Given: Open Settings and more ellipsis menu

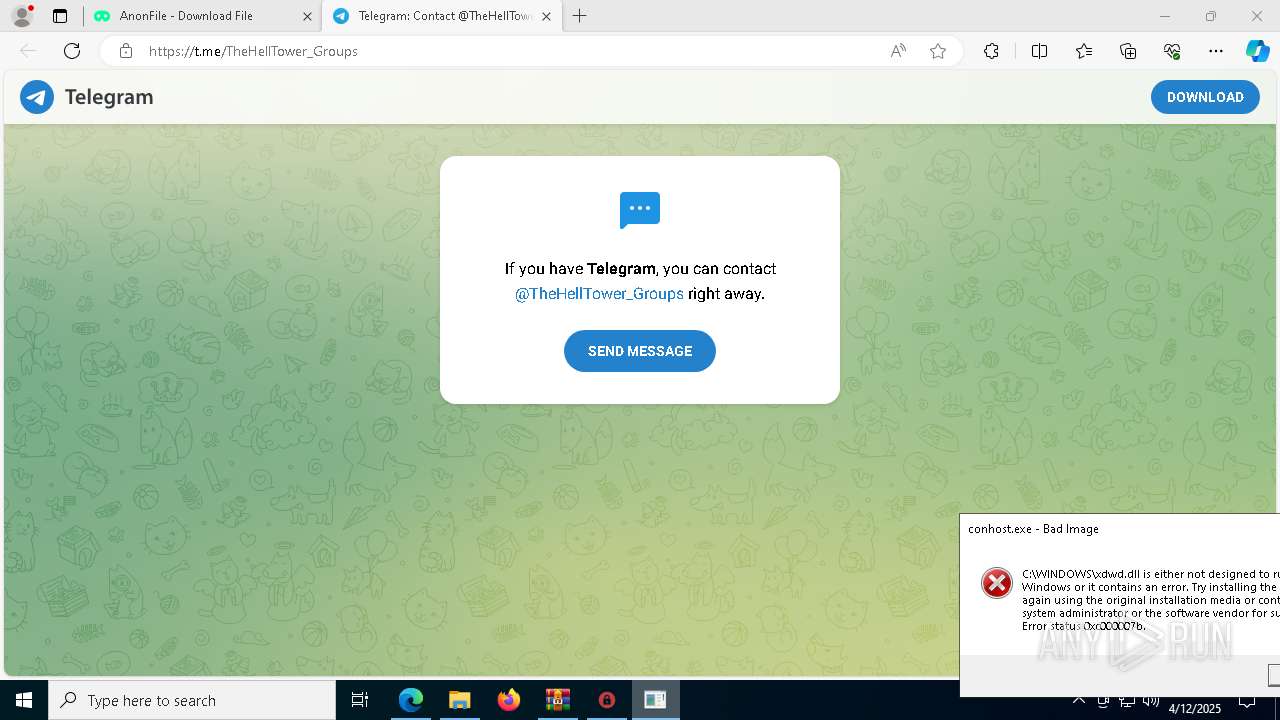Looking at the screenshot, I should [x=1216, y=51].
